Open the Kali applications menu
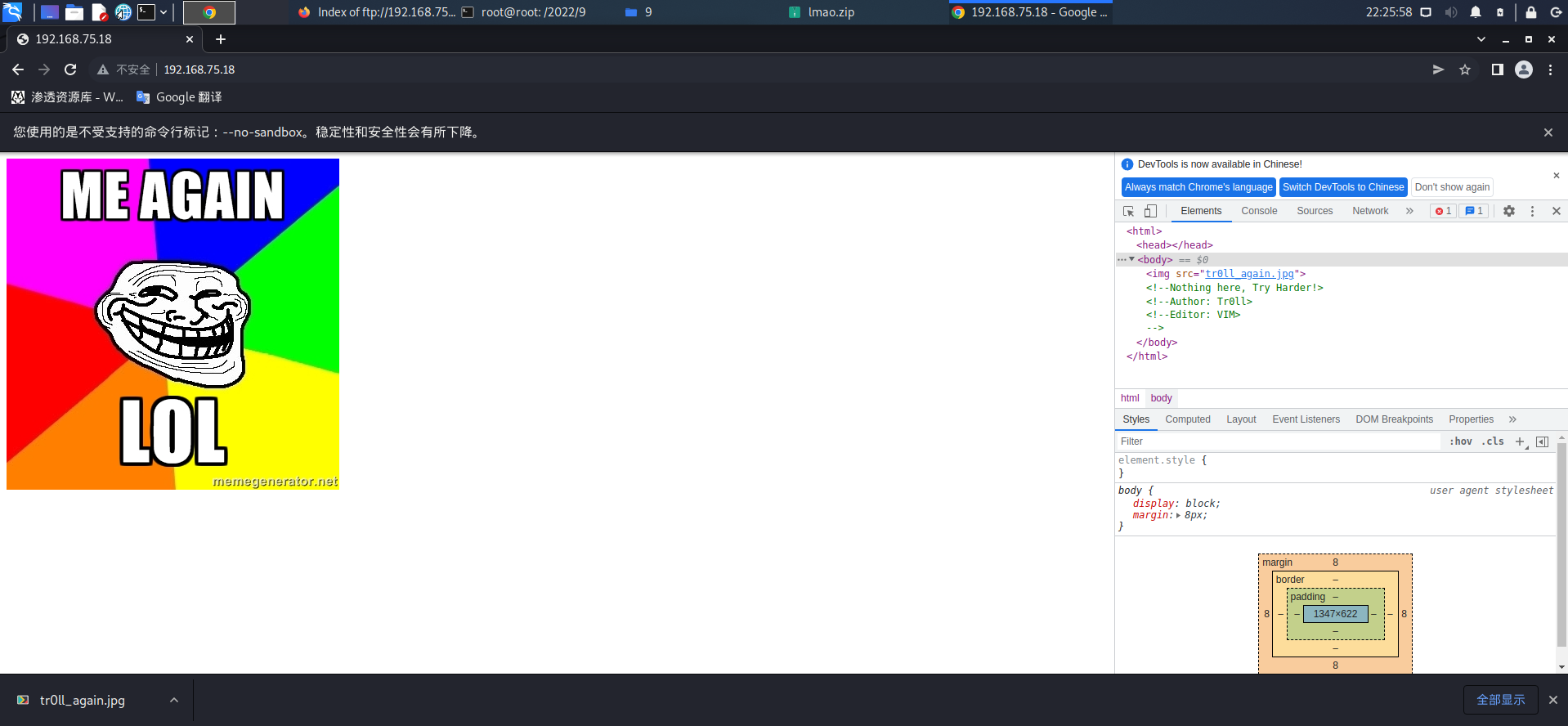The height and width of the screenshot is (726, 1568). tap(12, 12)
